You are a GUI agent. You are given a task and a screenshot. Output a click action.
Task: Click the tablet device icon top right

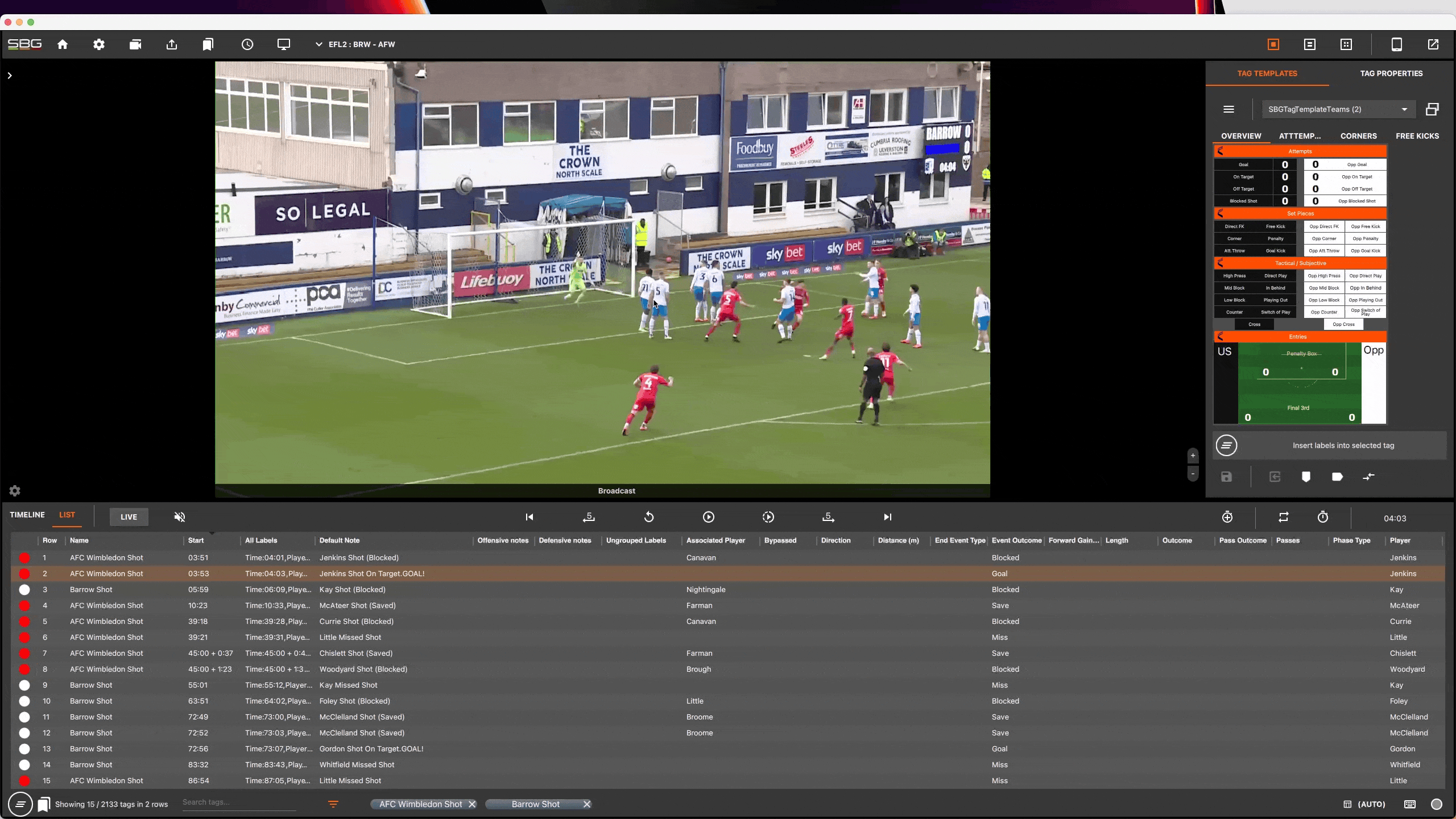pos(1397,44)
